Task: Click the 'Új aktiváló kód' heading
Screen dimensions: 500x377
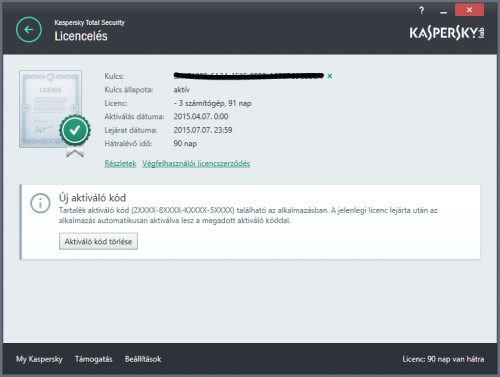Action: [92, 198]
